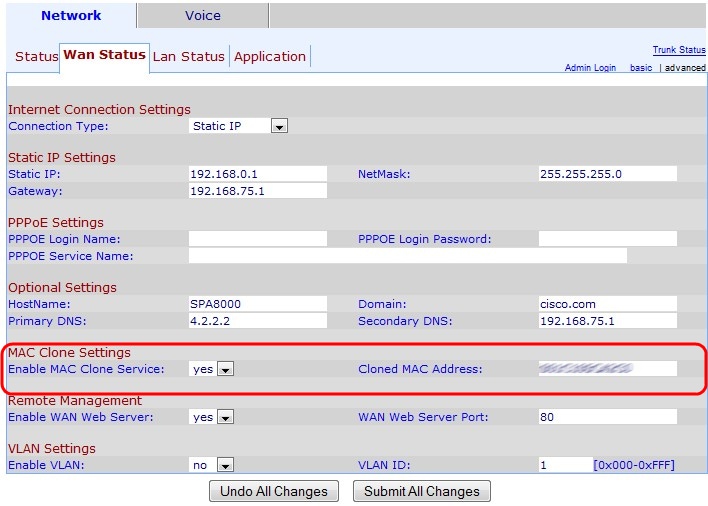Open the Wan Status sub-tab
Screen dimensions: 708x506
(x=104, y=55)
